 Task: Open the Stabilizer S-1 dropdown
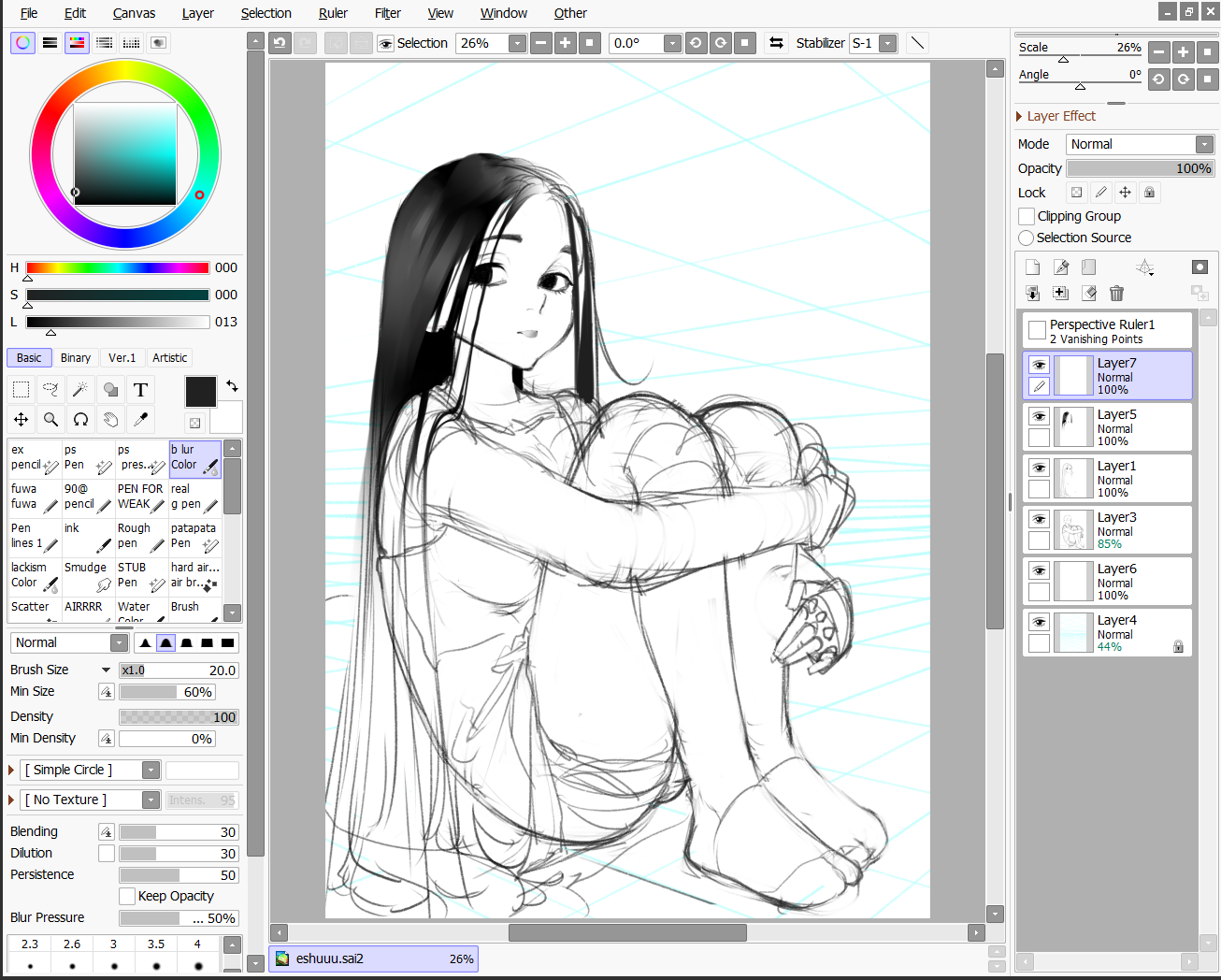click(x=888, y=43)
